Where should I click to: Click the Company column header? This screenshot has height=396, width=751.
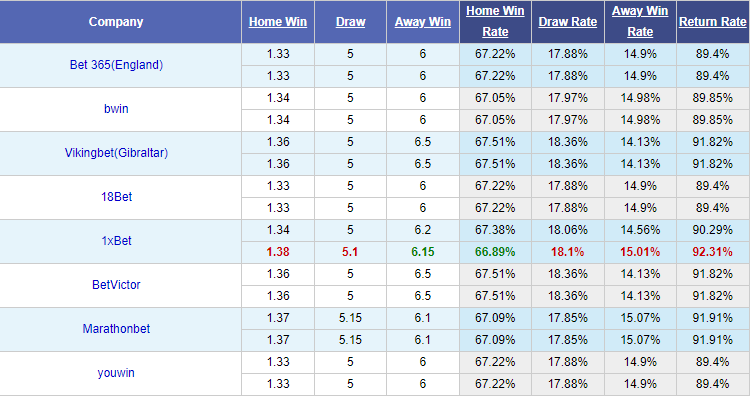point(116,22)
